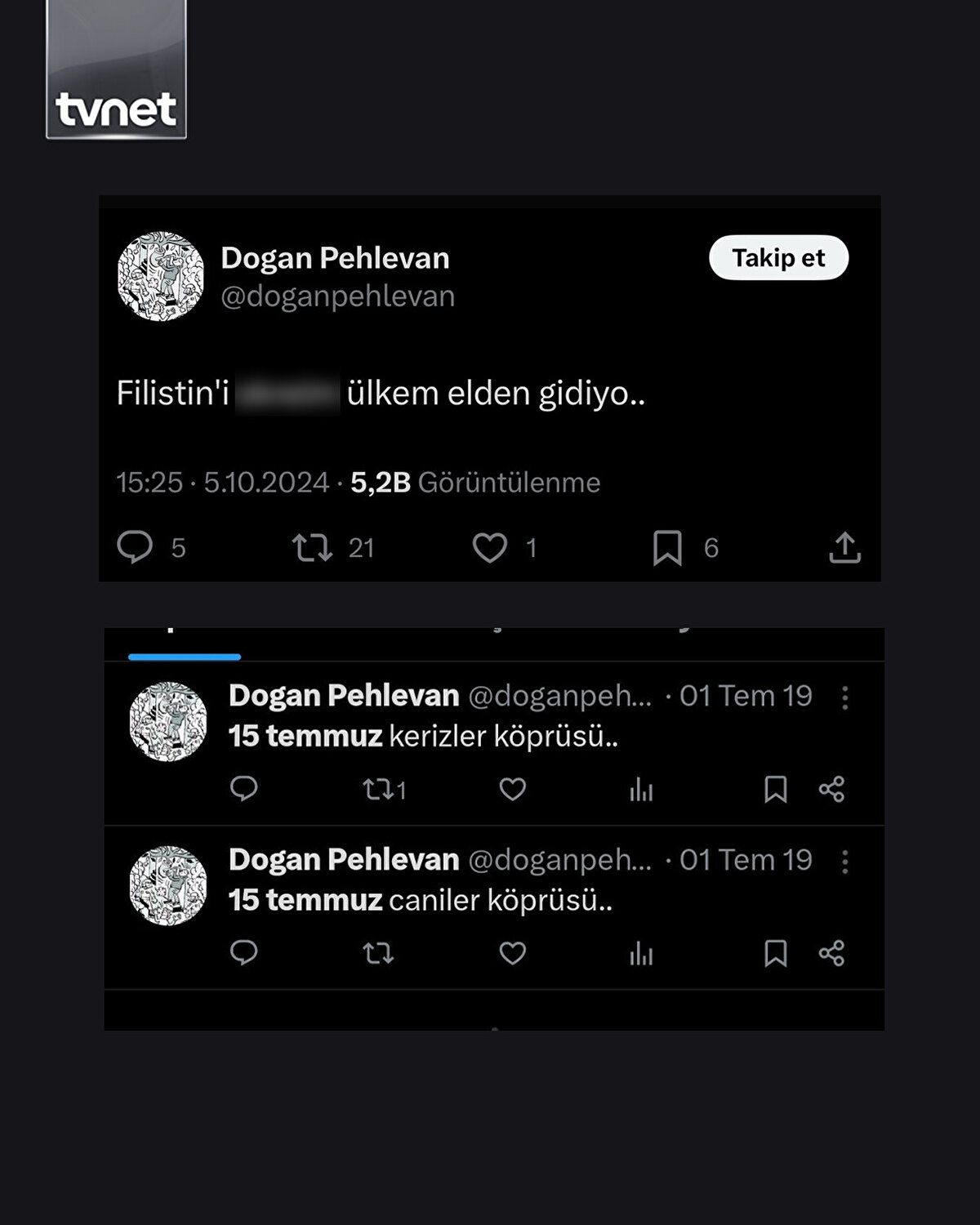Reply to the caniler köprüsü tweet

pyautogui.click(x=243, y=953)
